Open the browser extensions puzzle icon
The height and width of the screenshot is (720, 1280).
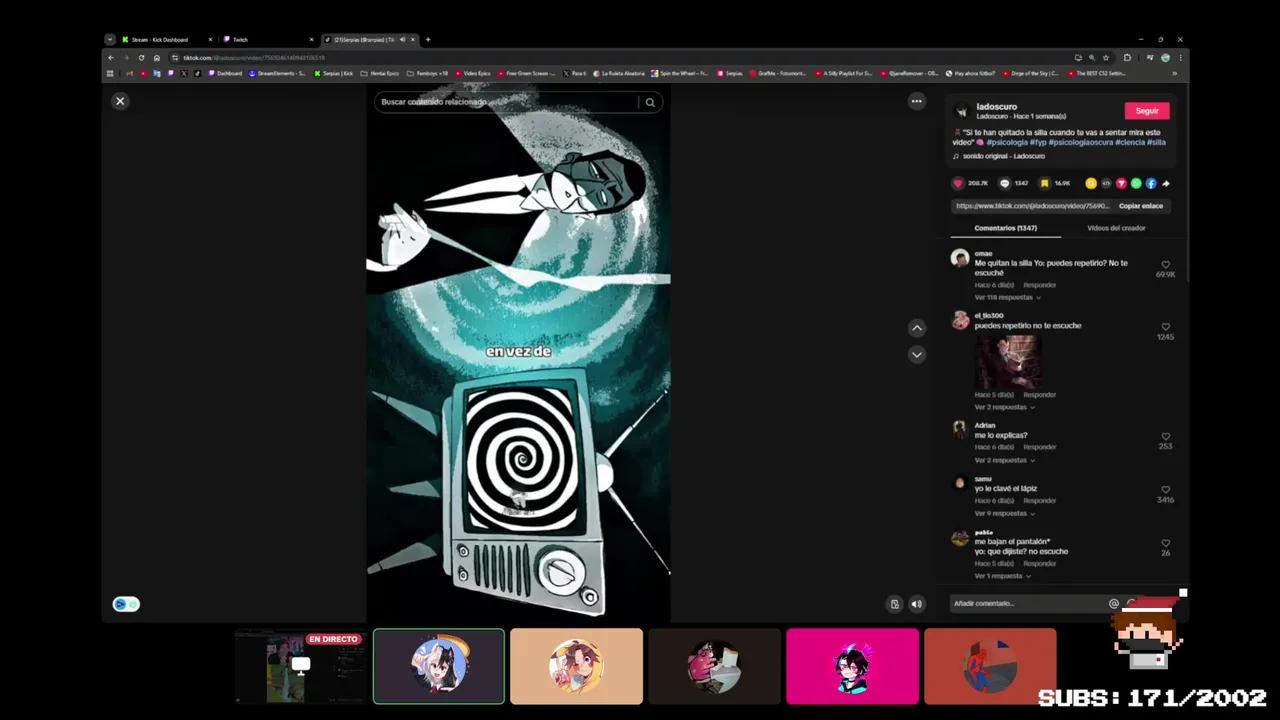pos(1127,58)
